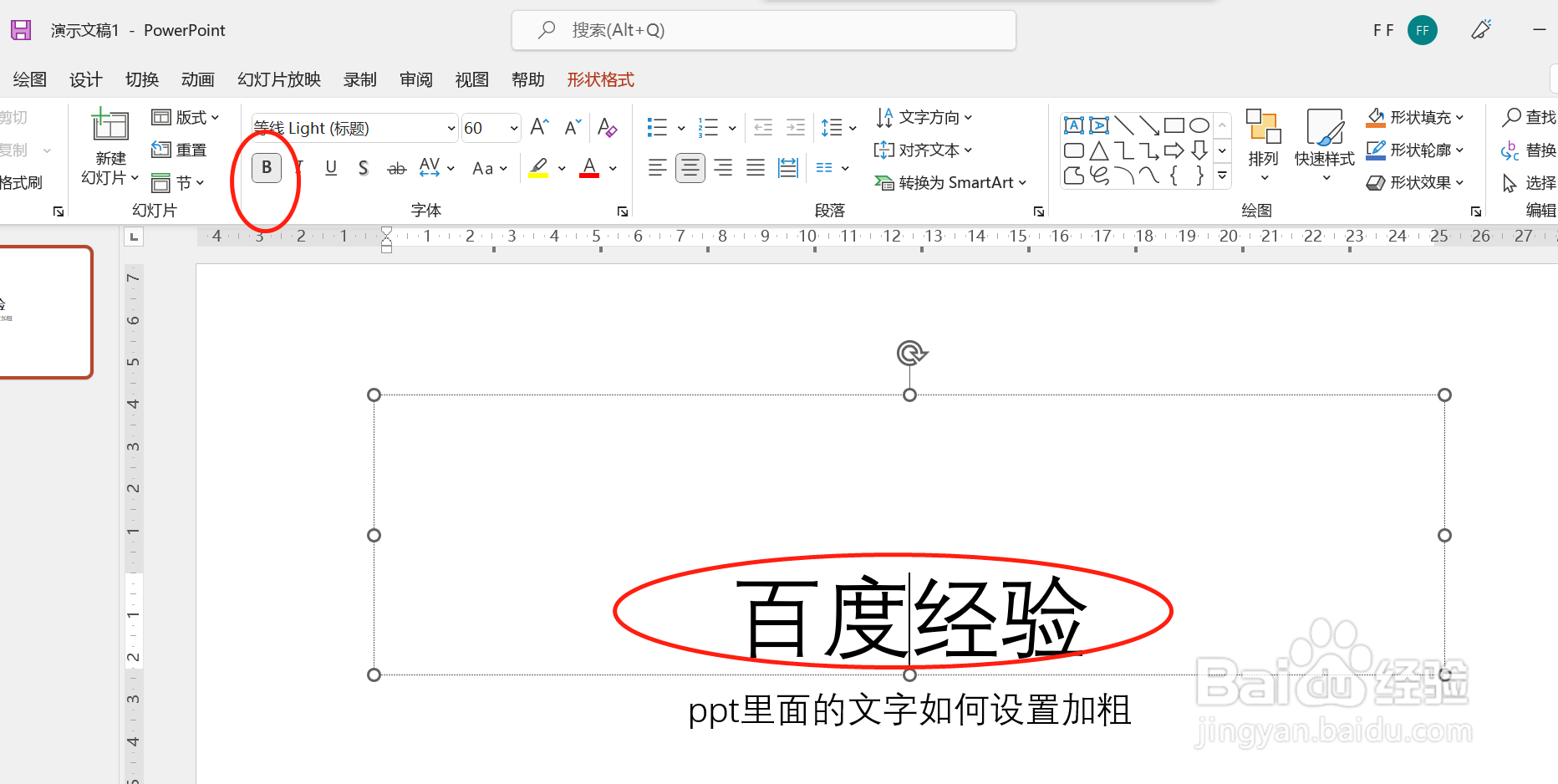The width and height of the screenshot is (1558, 784).
Task: Open FF account profile
Action: click(x=1423, y=30)
